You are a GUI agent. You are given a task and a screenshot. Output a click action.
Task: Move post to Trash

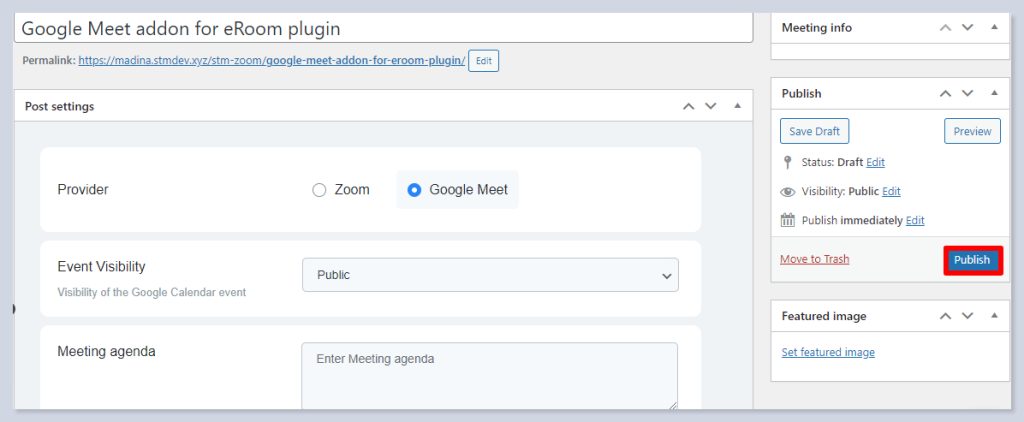click(814, 259)
